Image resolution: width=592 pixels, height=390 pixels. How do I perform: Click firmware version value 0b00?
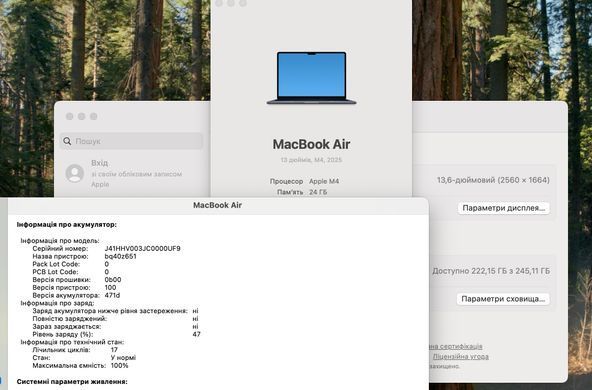113,280
